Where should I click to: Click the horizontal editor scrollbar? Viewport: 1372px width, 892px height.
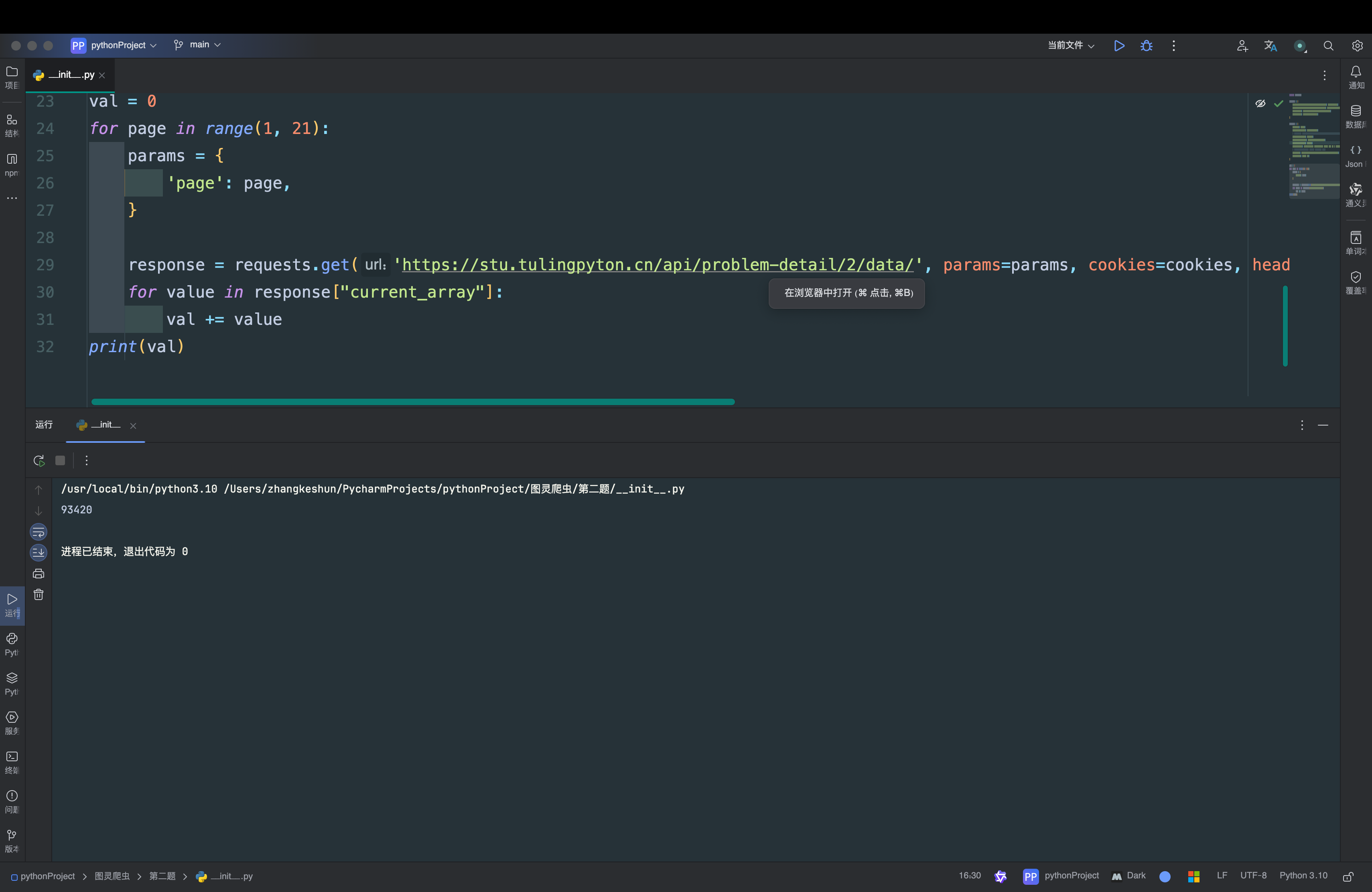pyautogui.click(x=413, y=401)
